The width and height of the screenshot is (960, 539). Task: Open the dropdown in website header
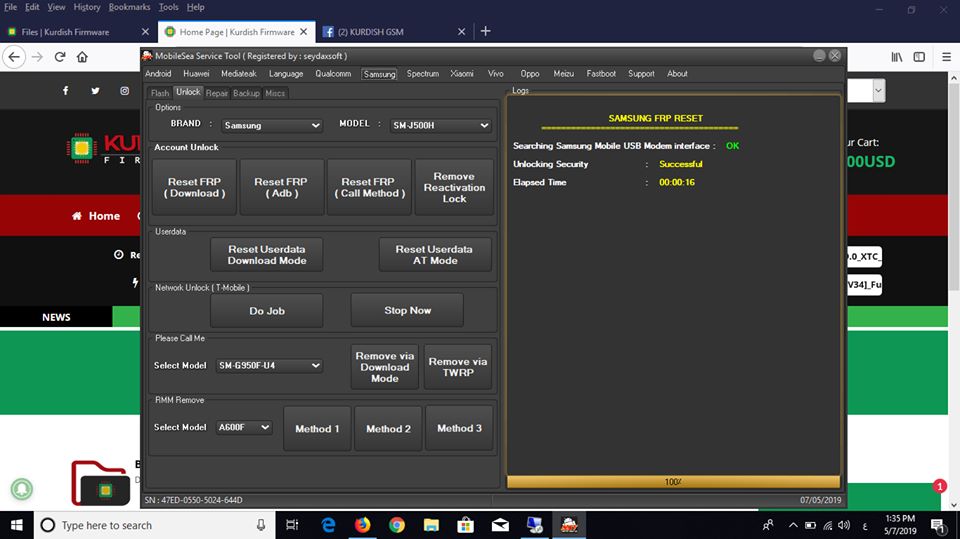879,91
